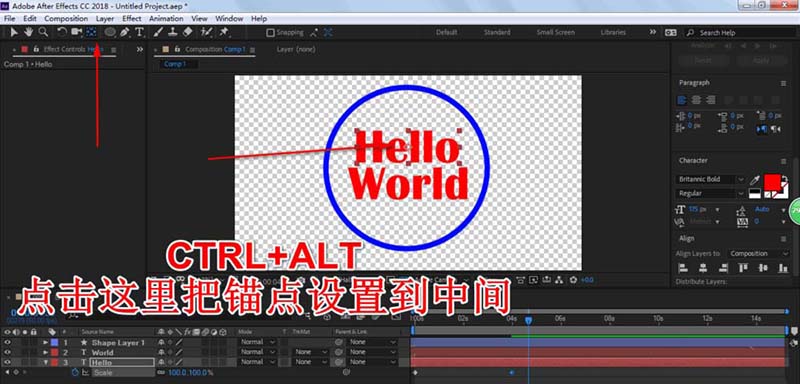Viewport: 800px width, 384px height.
Task: Click the align vertical centers icon
Action: pyautogui.click(x=763, y=268)
